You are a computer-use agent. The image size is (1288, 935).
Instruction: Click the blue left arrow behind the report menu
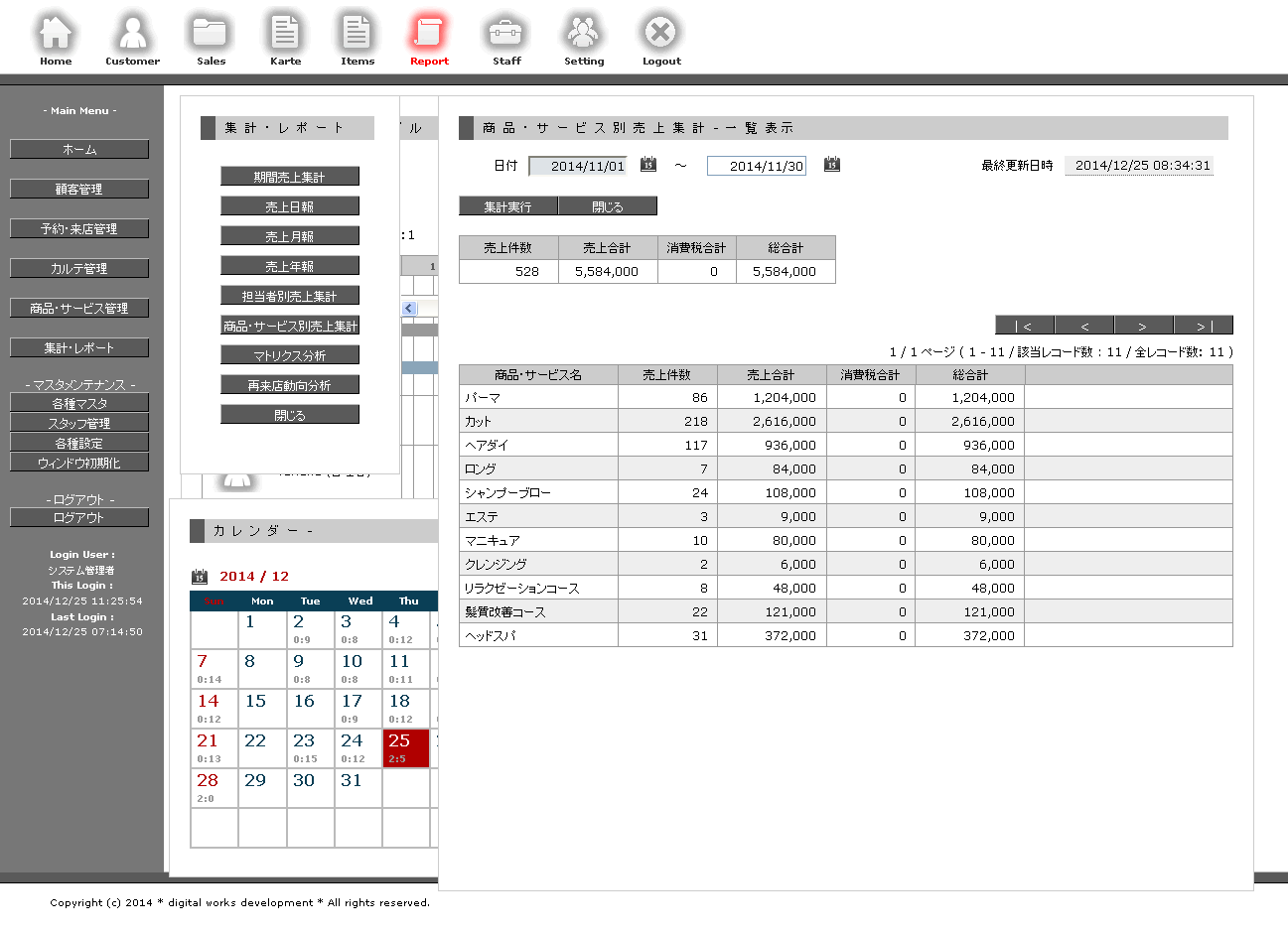tap(409, 309)
